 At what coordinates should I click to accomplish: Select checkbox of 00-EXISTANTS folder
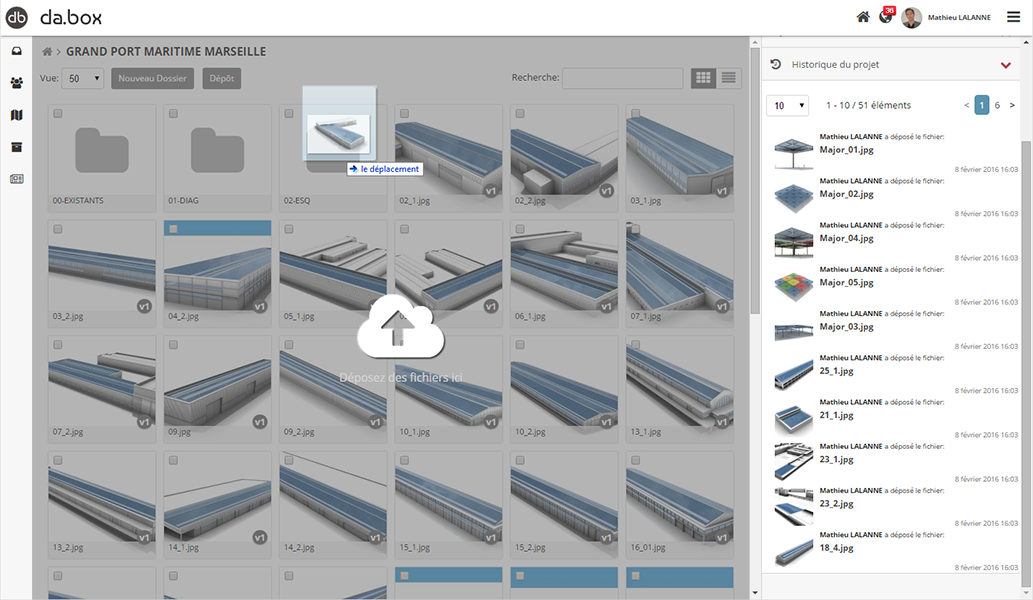point(58,114)
